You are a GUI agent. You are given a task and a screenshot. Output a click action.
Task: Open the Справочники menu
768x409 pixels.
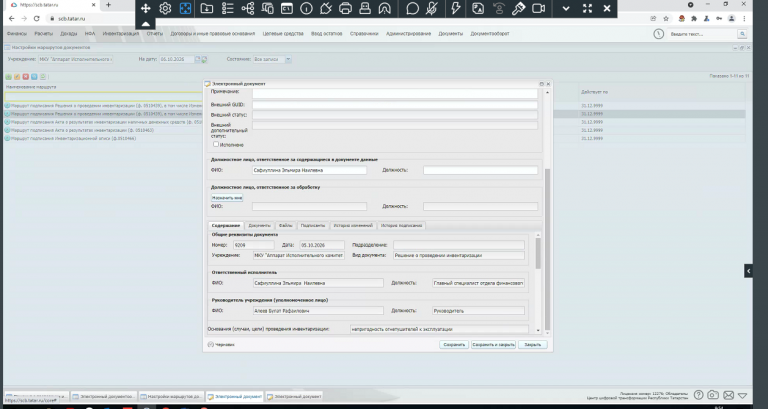click(364, 34)
